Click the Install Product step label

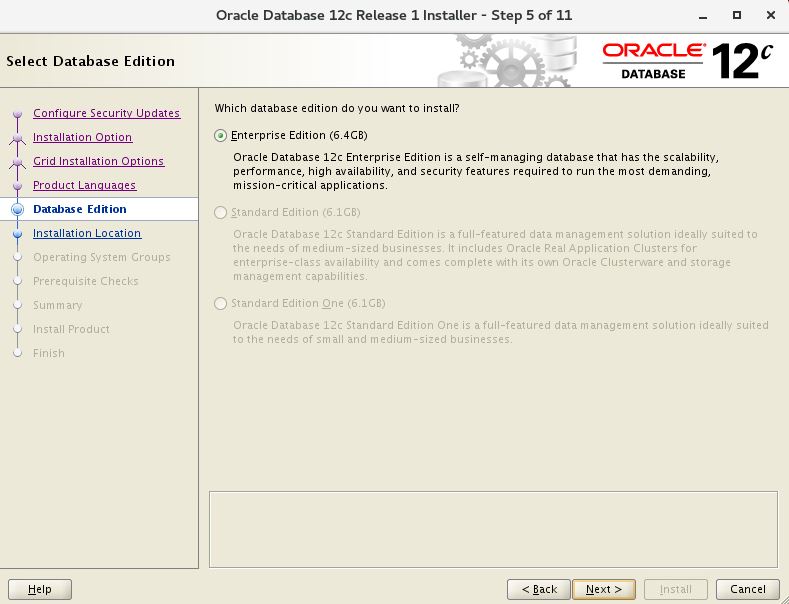point(71,329)
